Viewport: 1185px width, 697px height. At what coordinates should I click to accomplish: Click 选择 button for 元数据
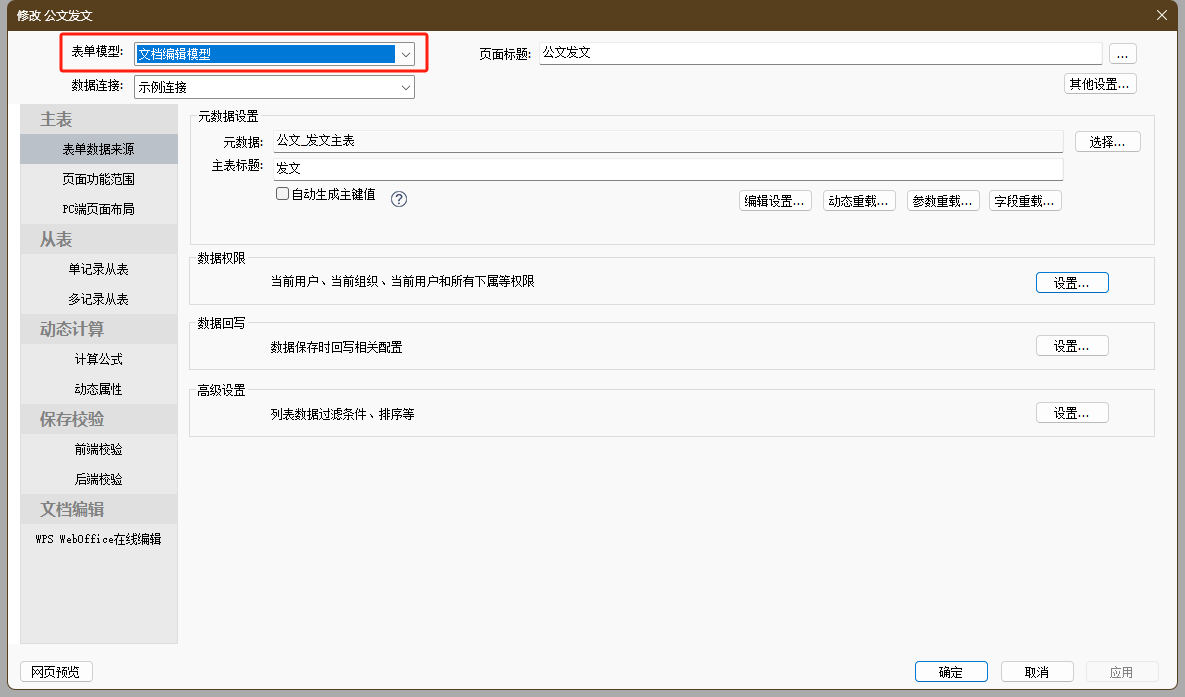pyautogui.click(x=1107, y=142)
